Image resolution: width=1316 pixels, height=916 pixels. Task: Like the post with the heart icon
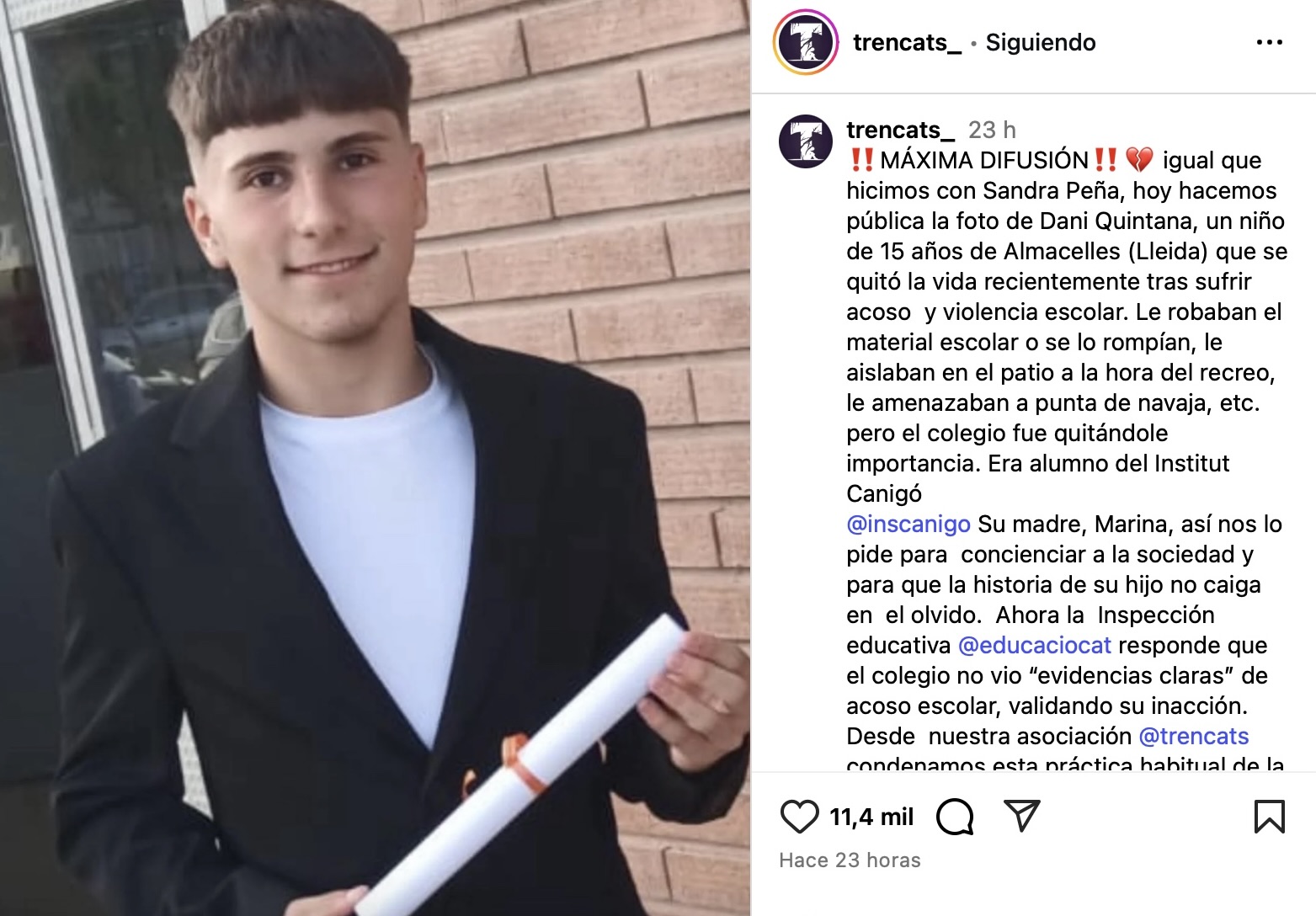coord(799,817)
